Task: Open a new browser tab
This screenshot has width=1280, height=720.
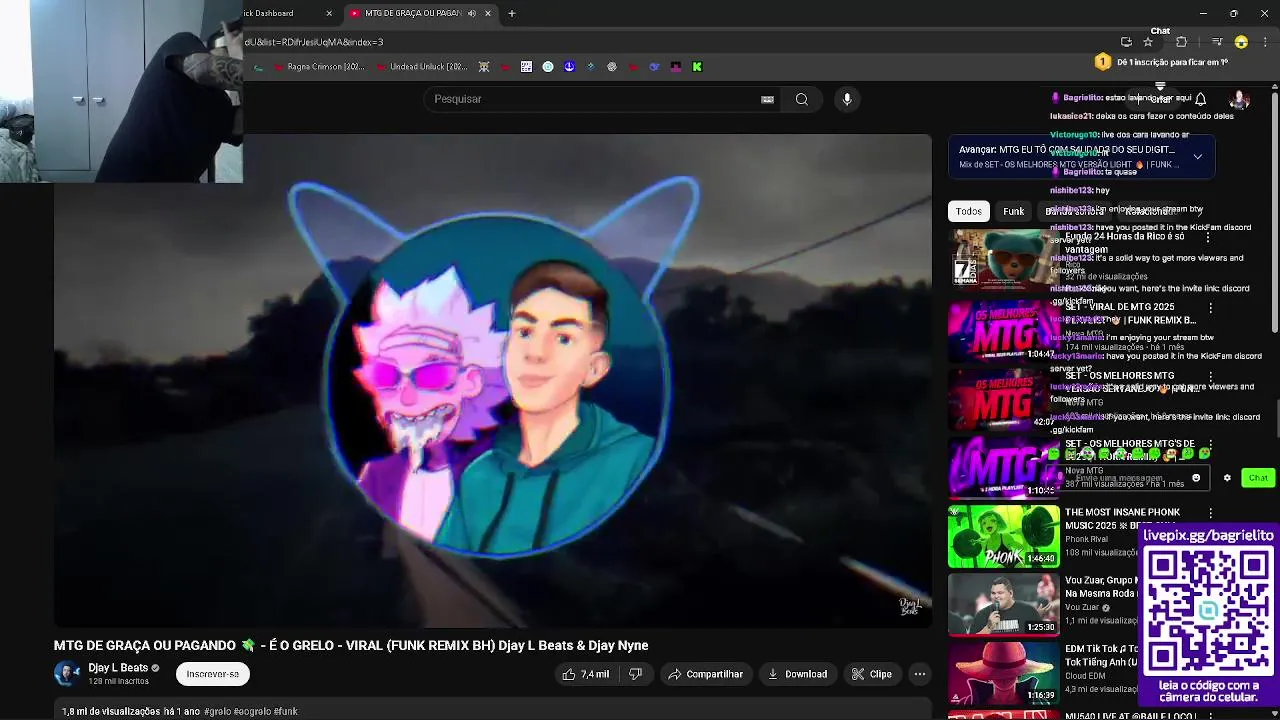Action: 512,13
